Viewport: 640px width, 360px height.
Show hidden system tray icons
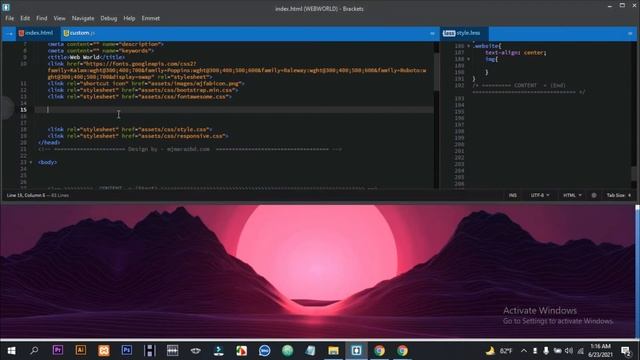pyautogui.click(x=524, y=351)
